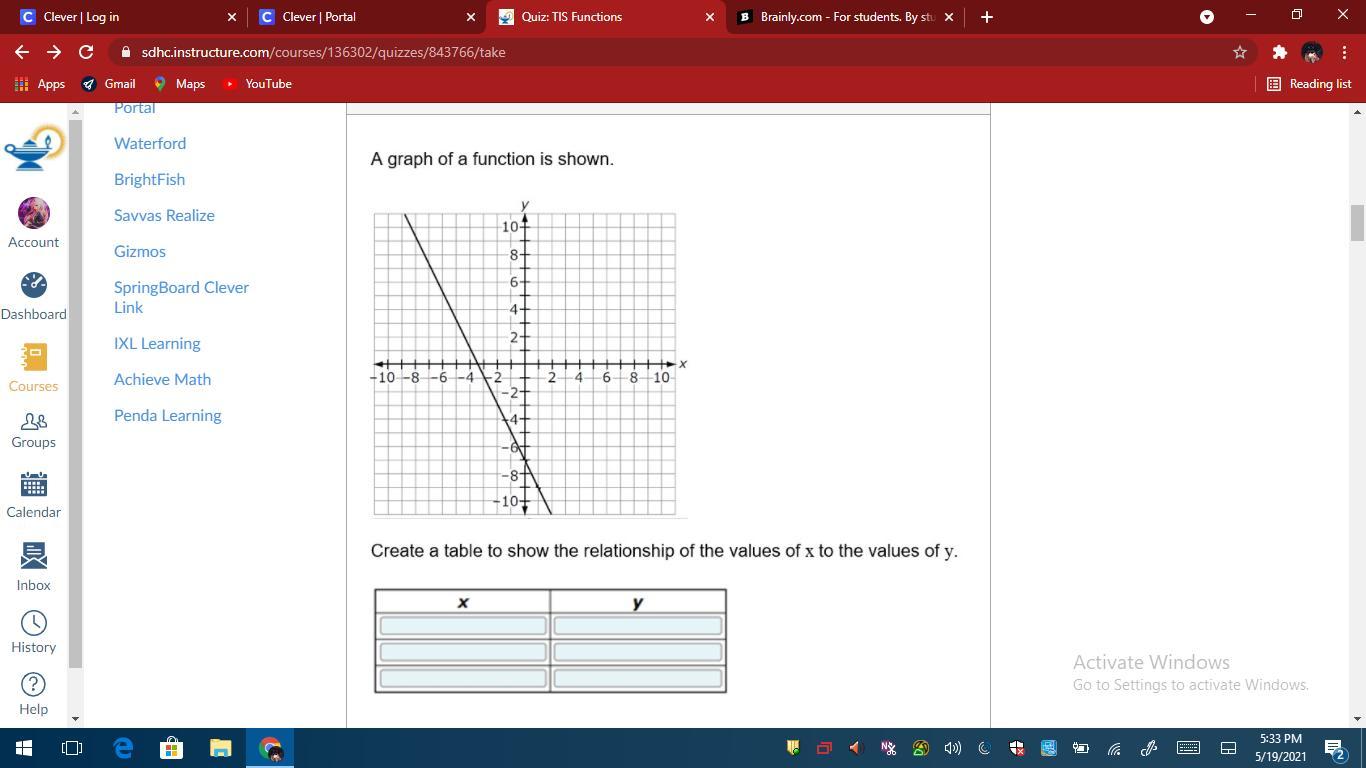Open the Windows Start menu
Image resolution: width=1366 pixels, height=768 pixels.
point(23,747)
